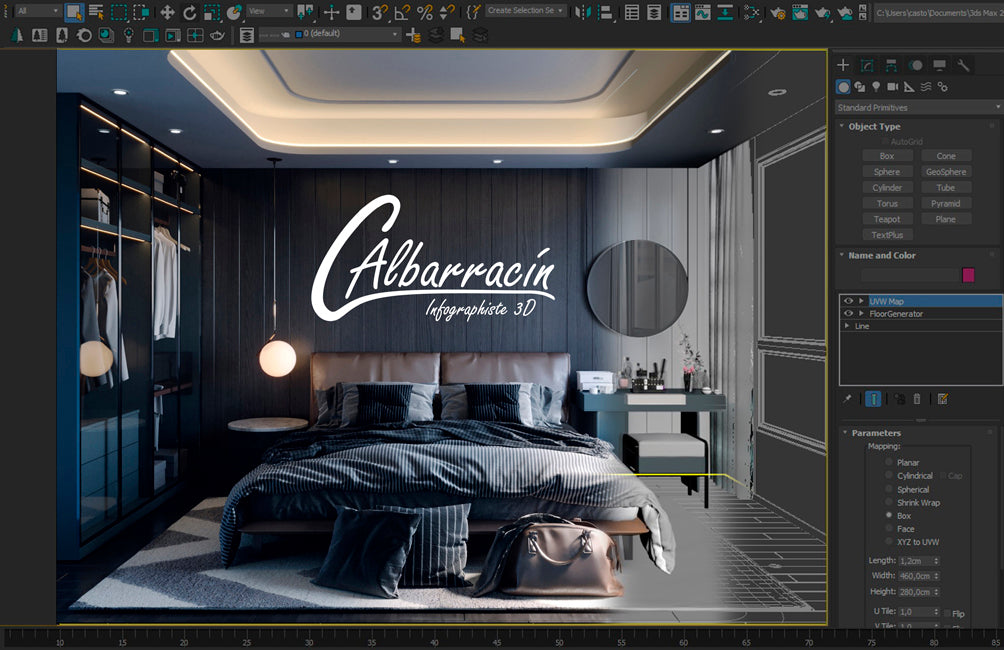The image size is (1004, 650).
Task: Switch to the Display panel
Action: point(939,65)
